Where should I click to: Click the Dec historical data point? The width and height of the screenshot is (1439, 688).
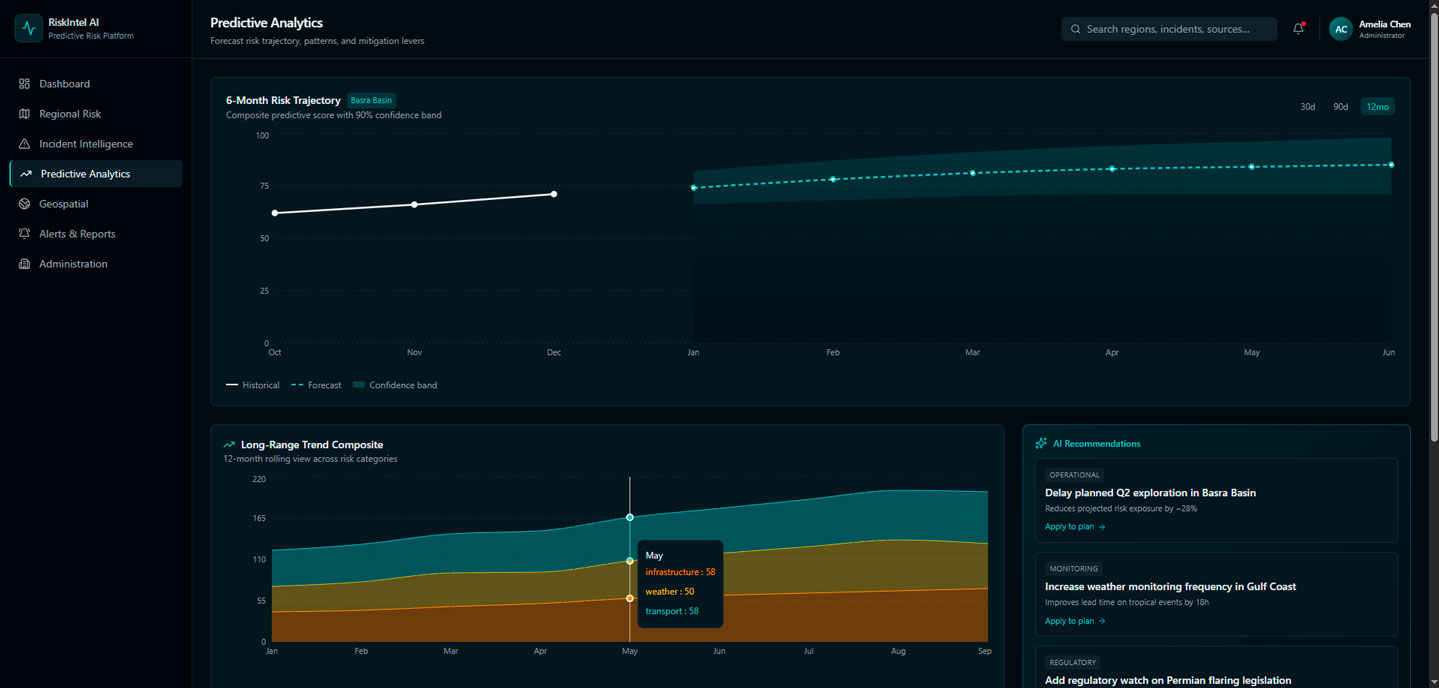pyautogui.click(x=554, y=194)
